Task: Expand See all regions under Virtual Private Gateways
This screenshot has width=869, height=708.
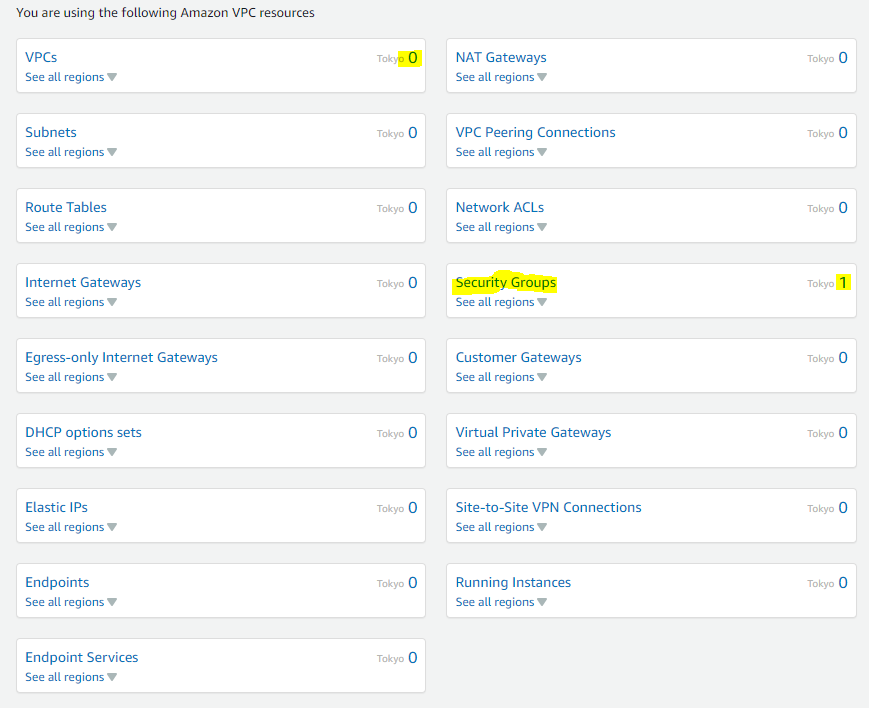Action: [501, 452]
